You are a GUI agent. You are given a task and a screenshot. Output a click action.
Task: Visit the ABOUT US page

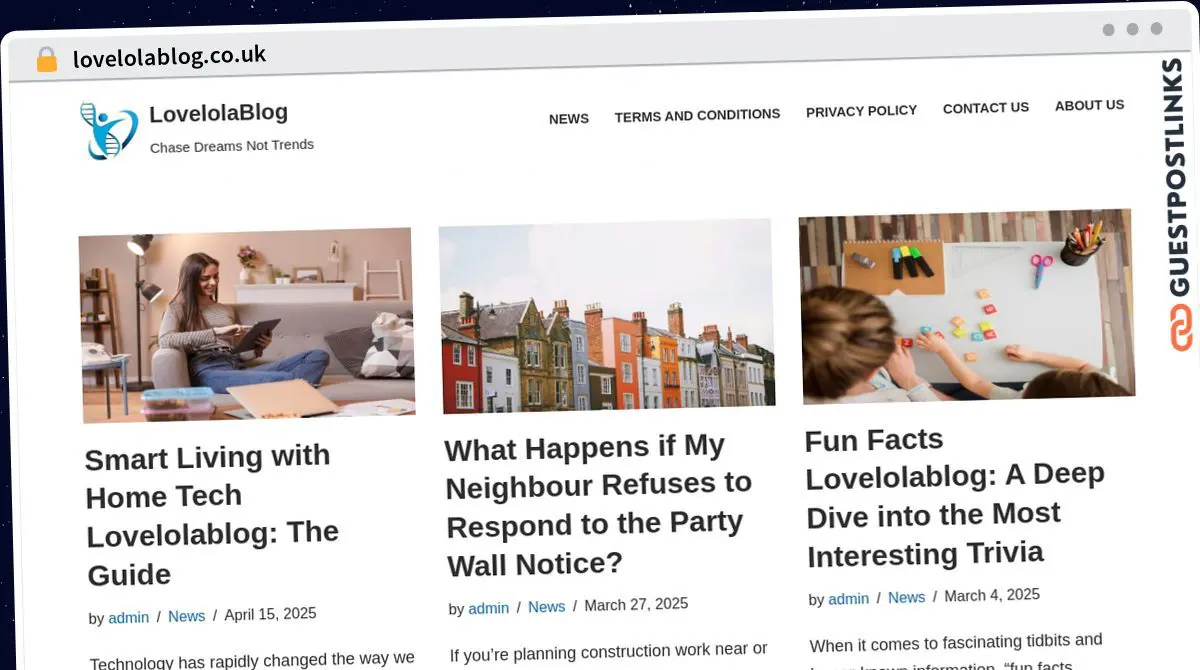(1089, 105)
